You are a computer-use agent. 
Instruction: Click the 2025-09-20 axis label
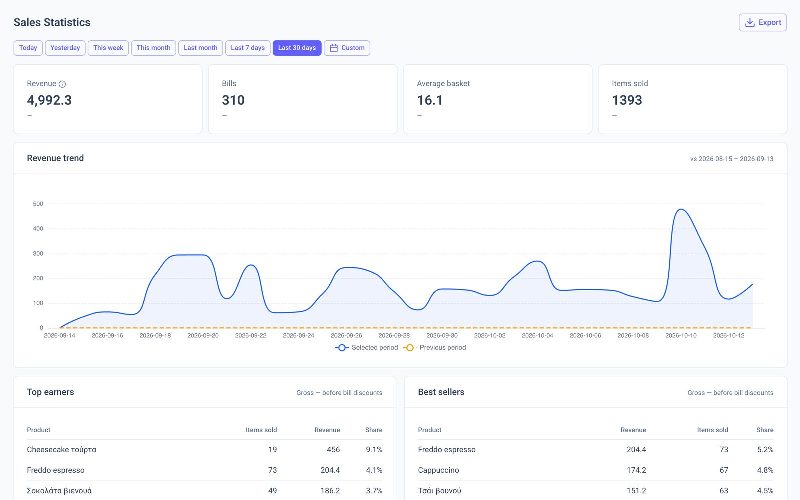coord(203,336)
